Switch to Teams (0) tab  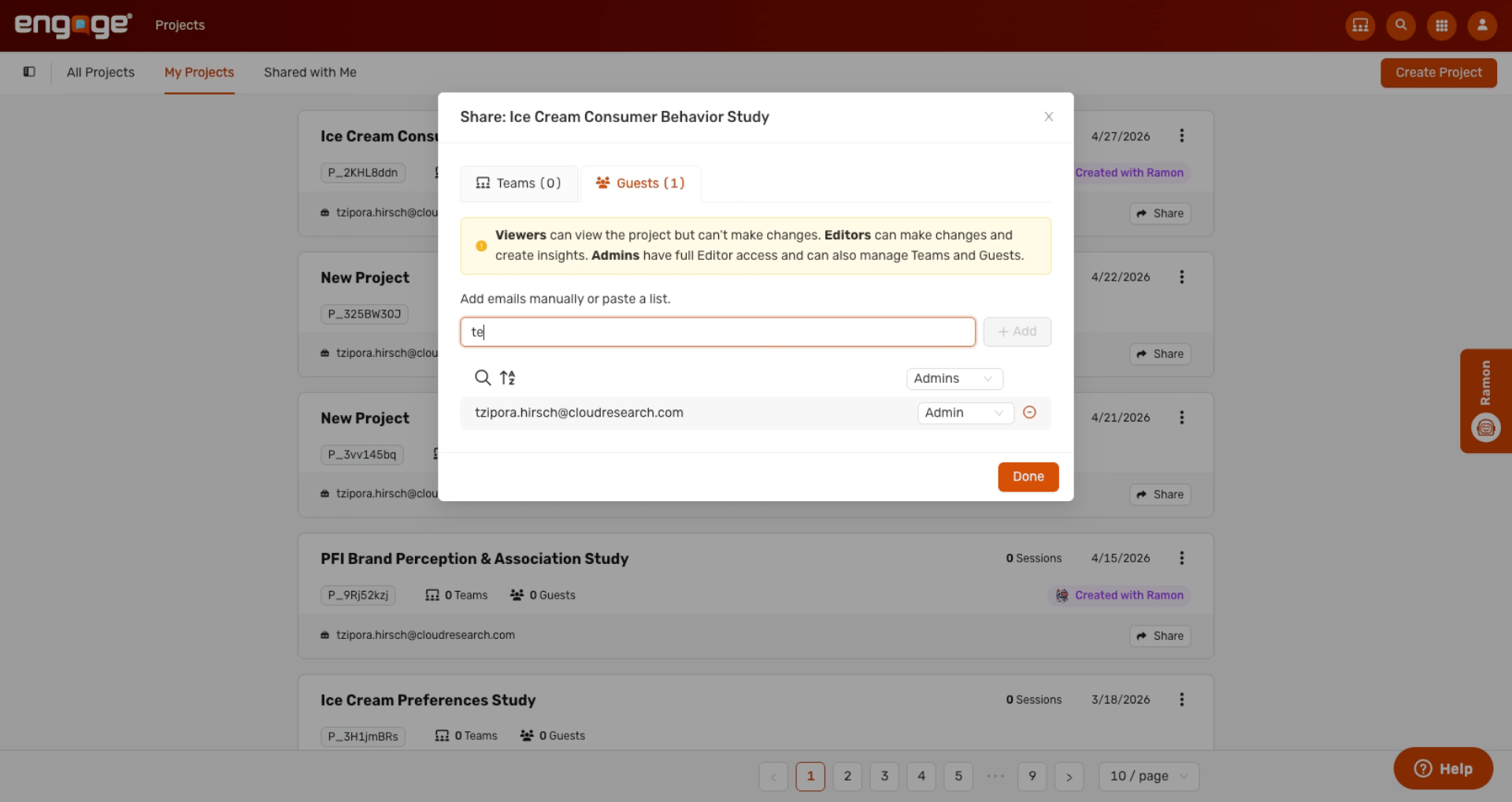519,184
